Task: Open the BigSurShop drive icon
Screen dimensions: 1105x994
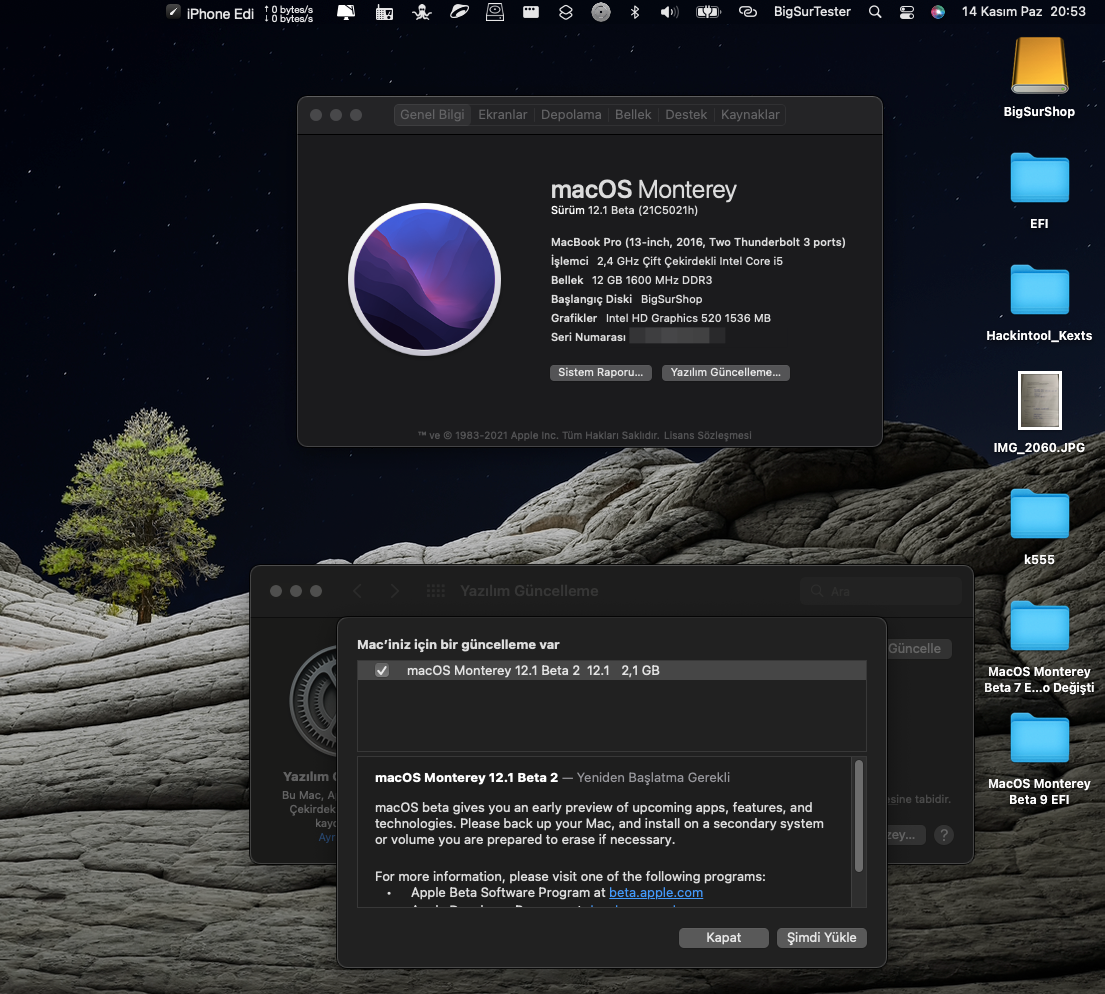Action: [x=1039, y=68]
